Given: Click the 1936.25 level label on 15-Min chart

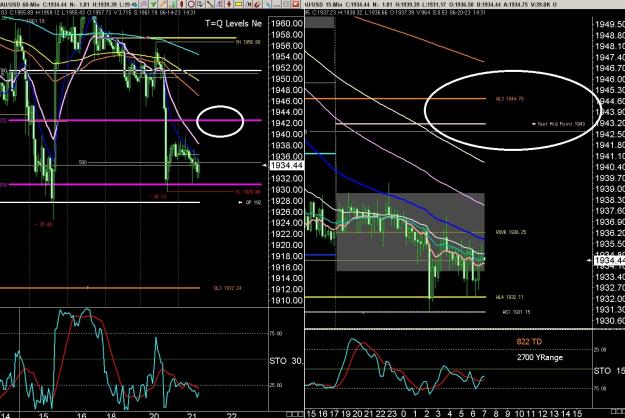Looking at the screenshot, I should [x=511, y=232].
